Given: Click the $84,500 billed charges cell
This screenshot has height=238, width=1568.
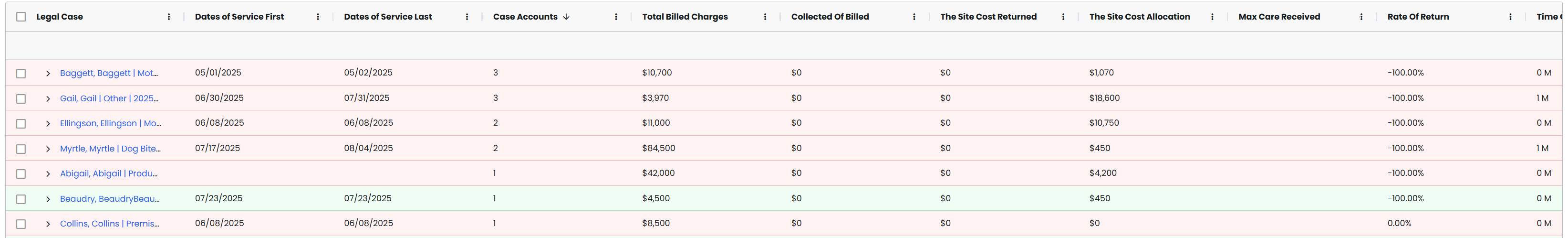Looking at the screenshot, I should coord(659,148).
